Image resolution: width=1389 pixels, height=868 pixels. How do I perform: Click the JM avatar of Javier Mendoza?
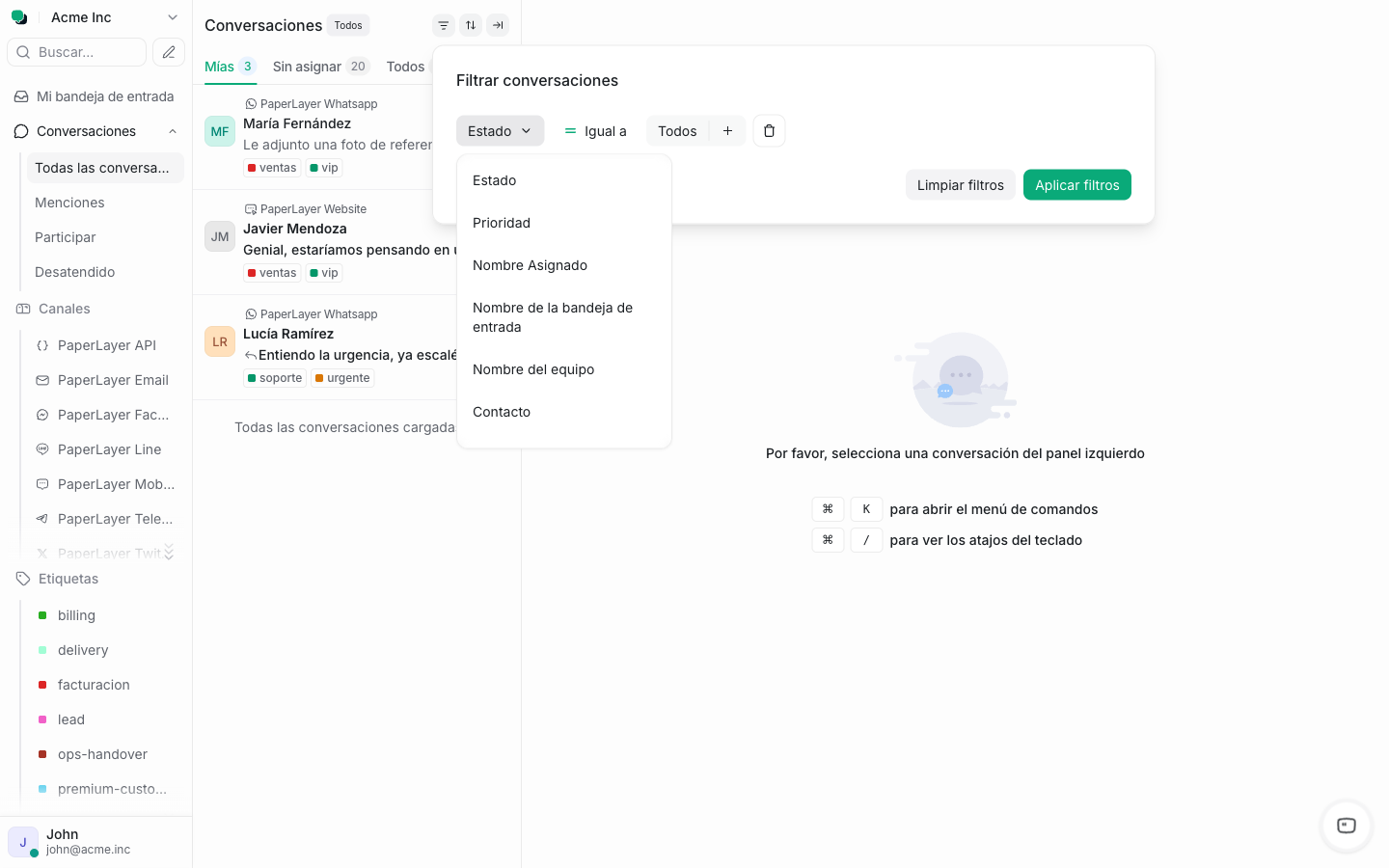220,236
